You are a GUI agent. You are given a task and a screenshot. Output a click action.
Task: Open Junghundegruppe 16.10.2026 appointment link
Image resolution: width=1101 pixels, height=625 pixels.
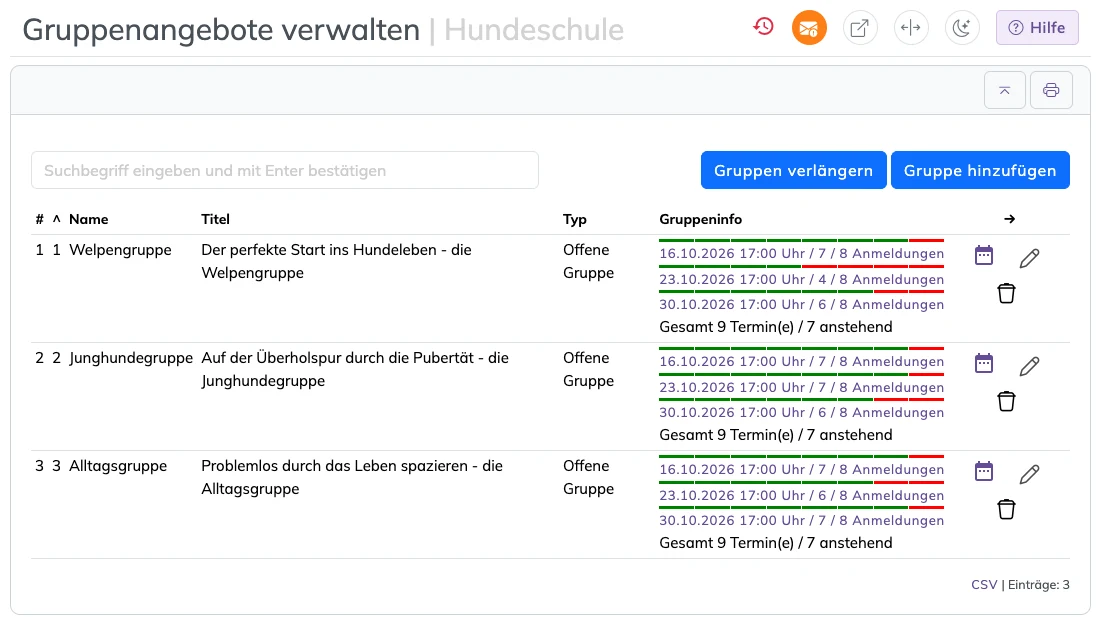pyautogui.click(x=801, y=362)
